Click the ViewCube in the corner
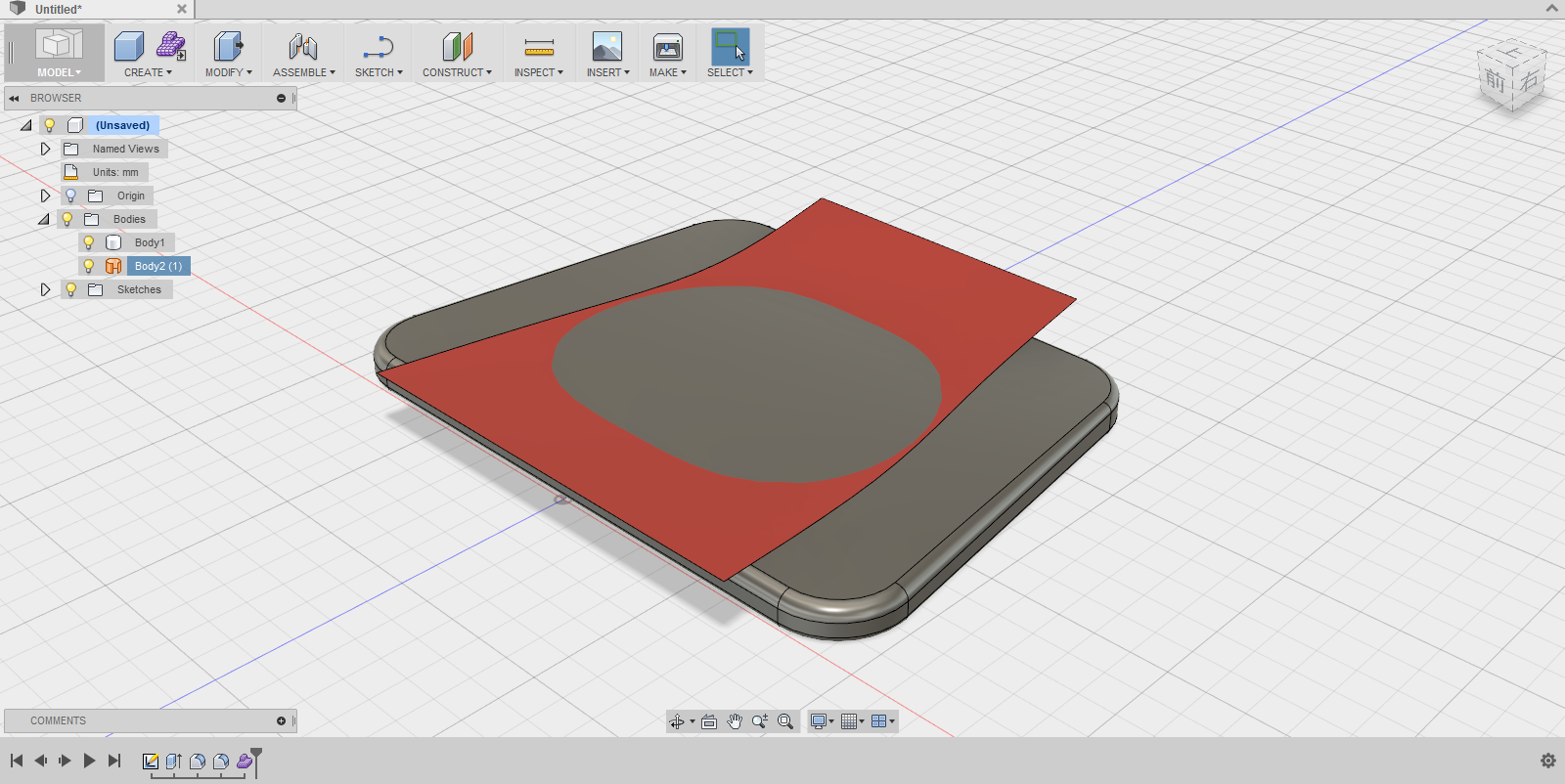 (x=1511, y=77)
